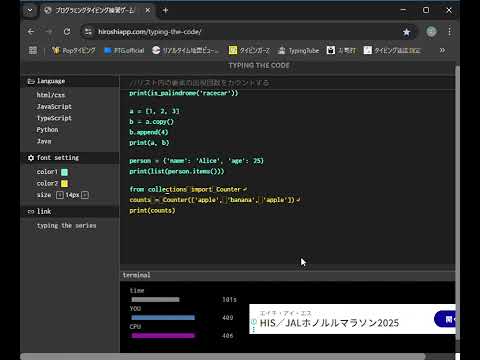
Task: Click the HIS/JAL Honolulu Marathon ad
Action: [352, 319]
